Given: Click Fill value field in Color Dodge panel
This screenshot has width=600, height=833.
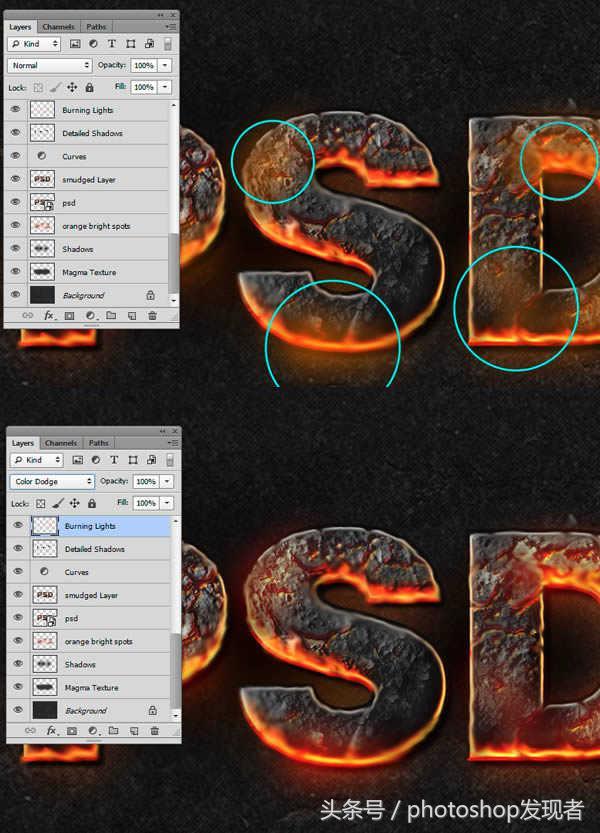Looking at the screenshot, I should pyautogui.click(x=146, y=503).
